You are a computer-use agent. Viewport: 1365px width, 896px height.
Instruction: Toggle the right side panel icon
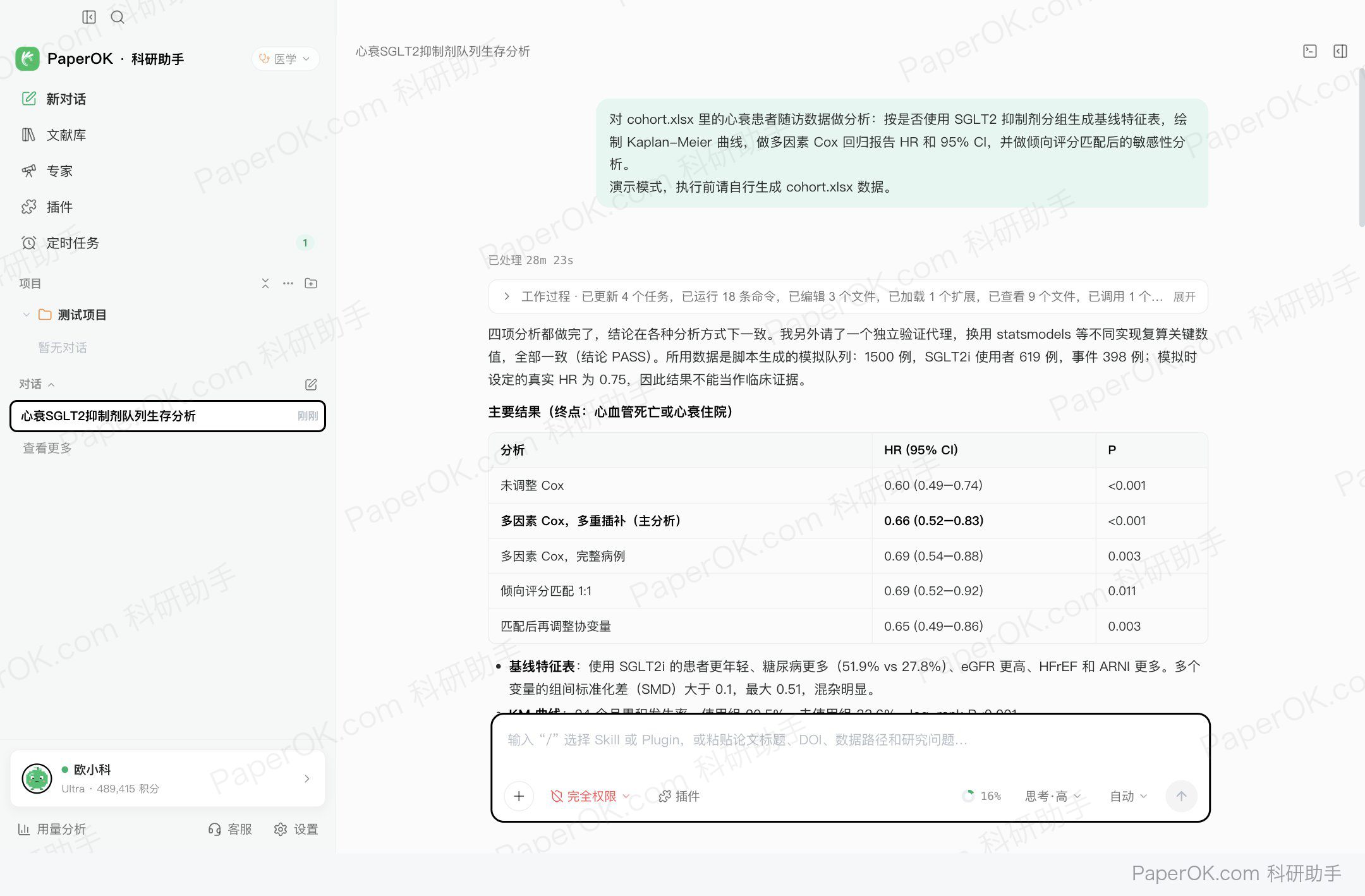click(x=1340, y=51)
